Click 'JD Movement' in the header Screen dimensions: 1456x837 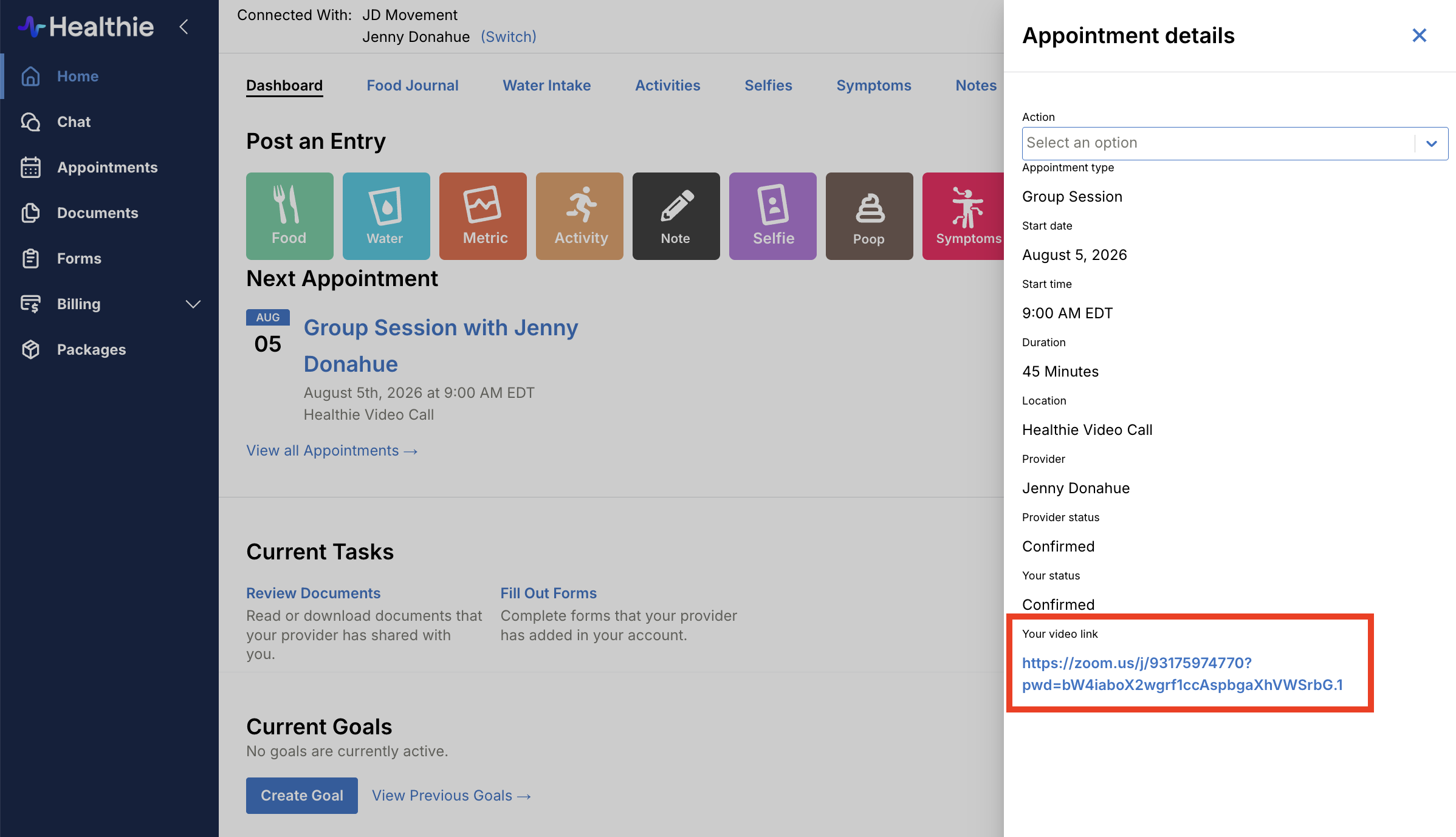coord(410,15)
